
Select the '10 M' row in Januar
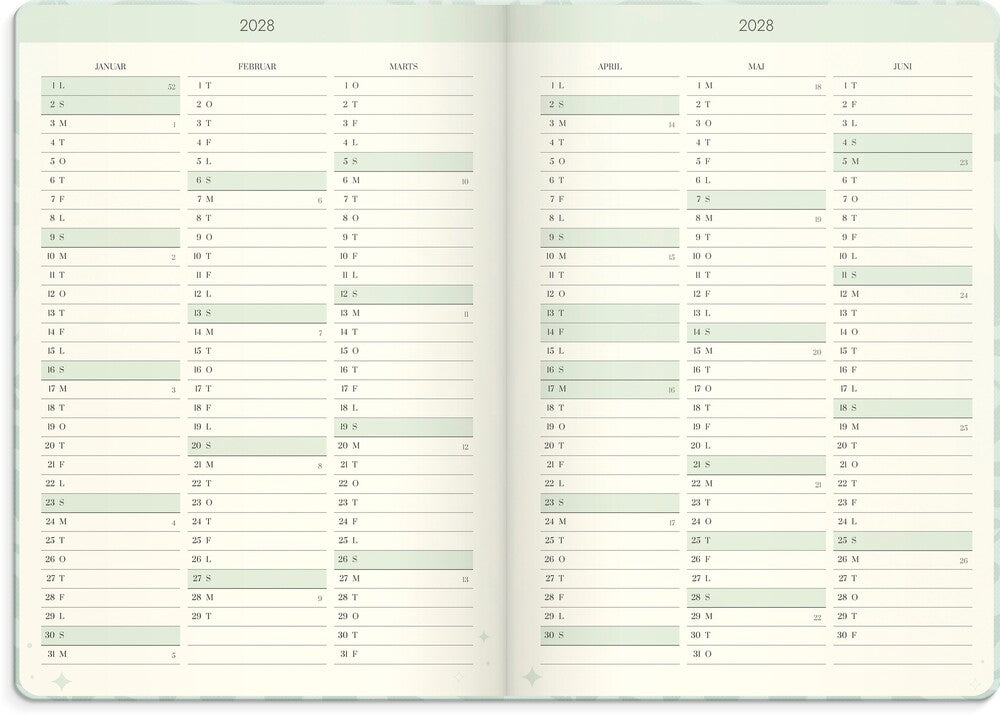point(110,257)
